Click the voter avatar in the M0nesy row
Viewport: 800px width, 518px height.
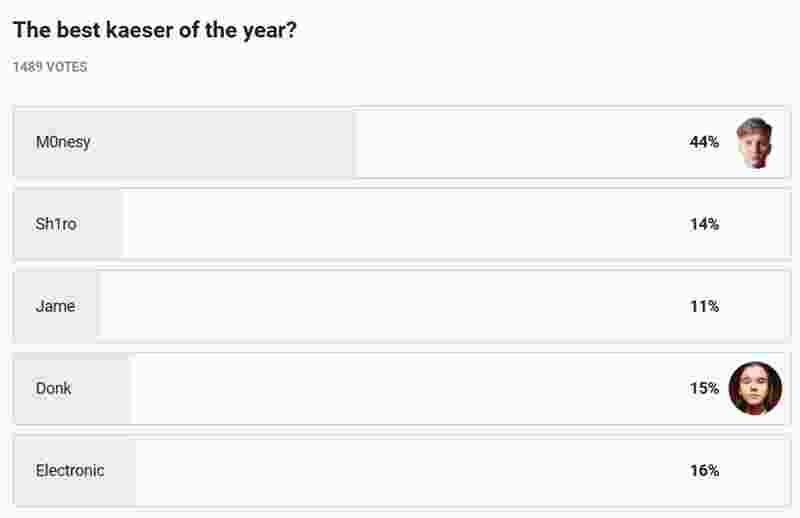pos(755,143)
